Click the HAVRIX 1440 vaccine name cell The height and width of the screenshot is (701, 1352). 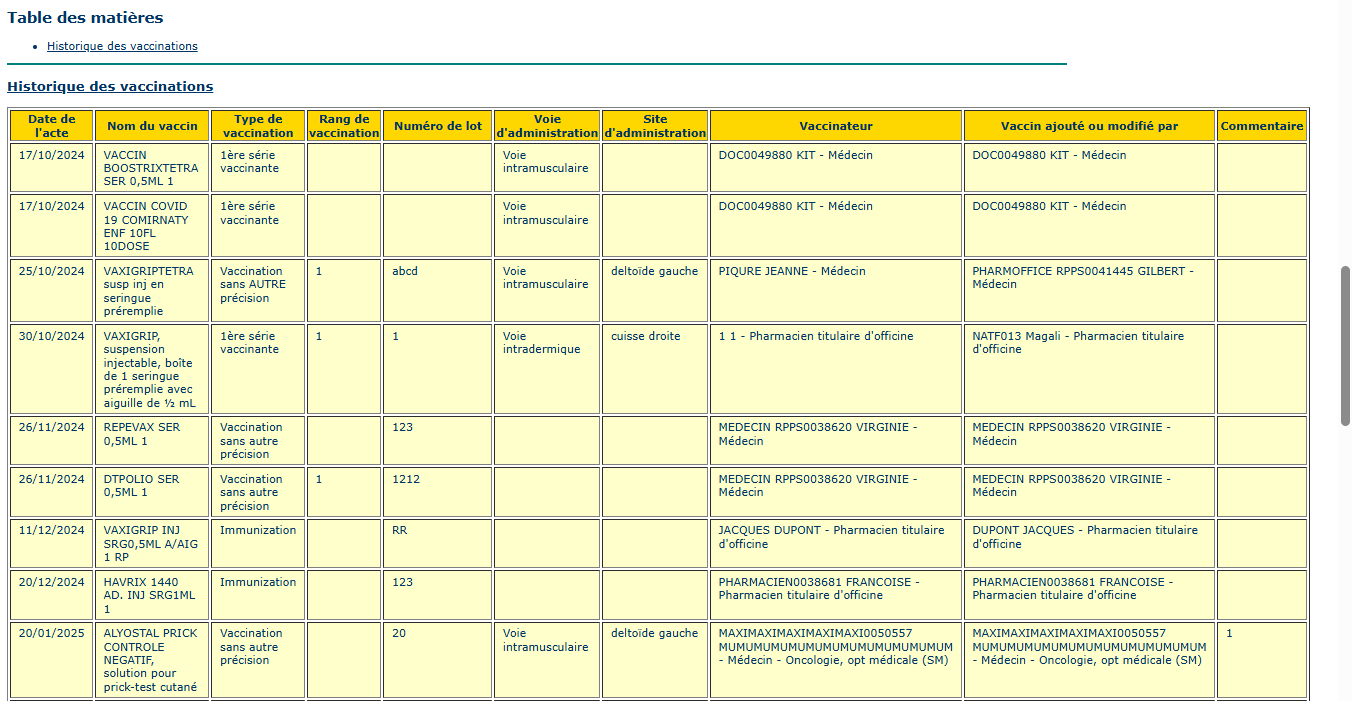pos(152,595)
